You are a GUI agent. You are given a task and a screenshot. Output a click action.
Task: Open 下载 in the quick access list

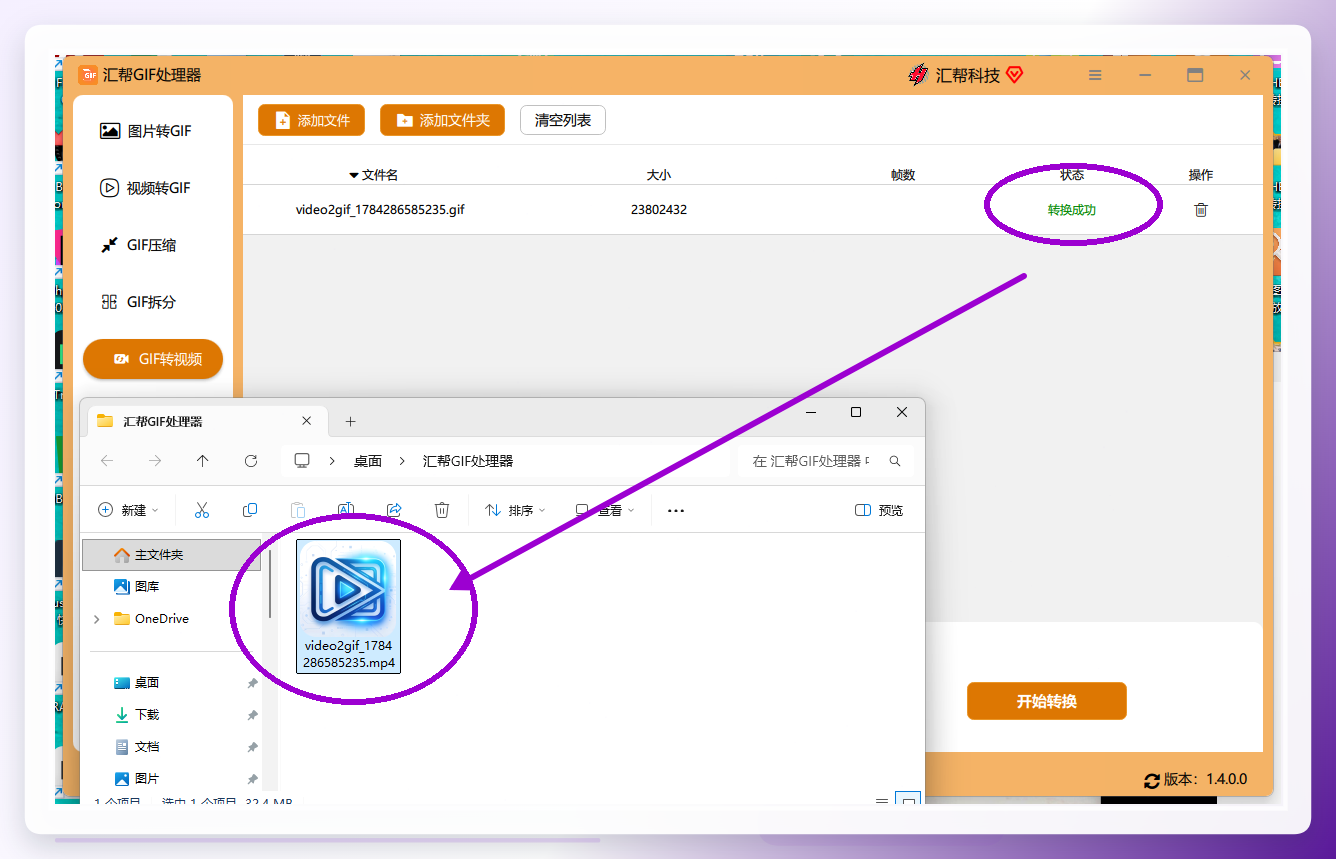click(147, 715)
